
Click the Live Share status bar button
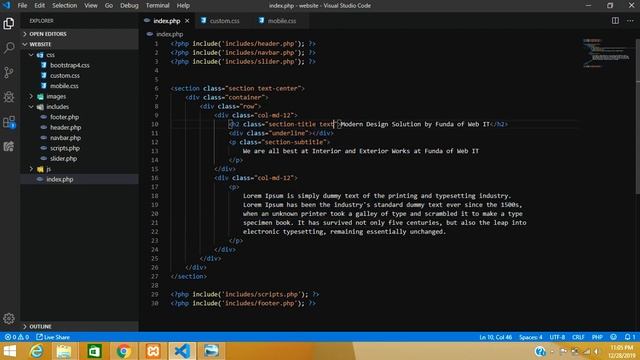[x=53, y=337]
